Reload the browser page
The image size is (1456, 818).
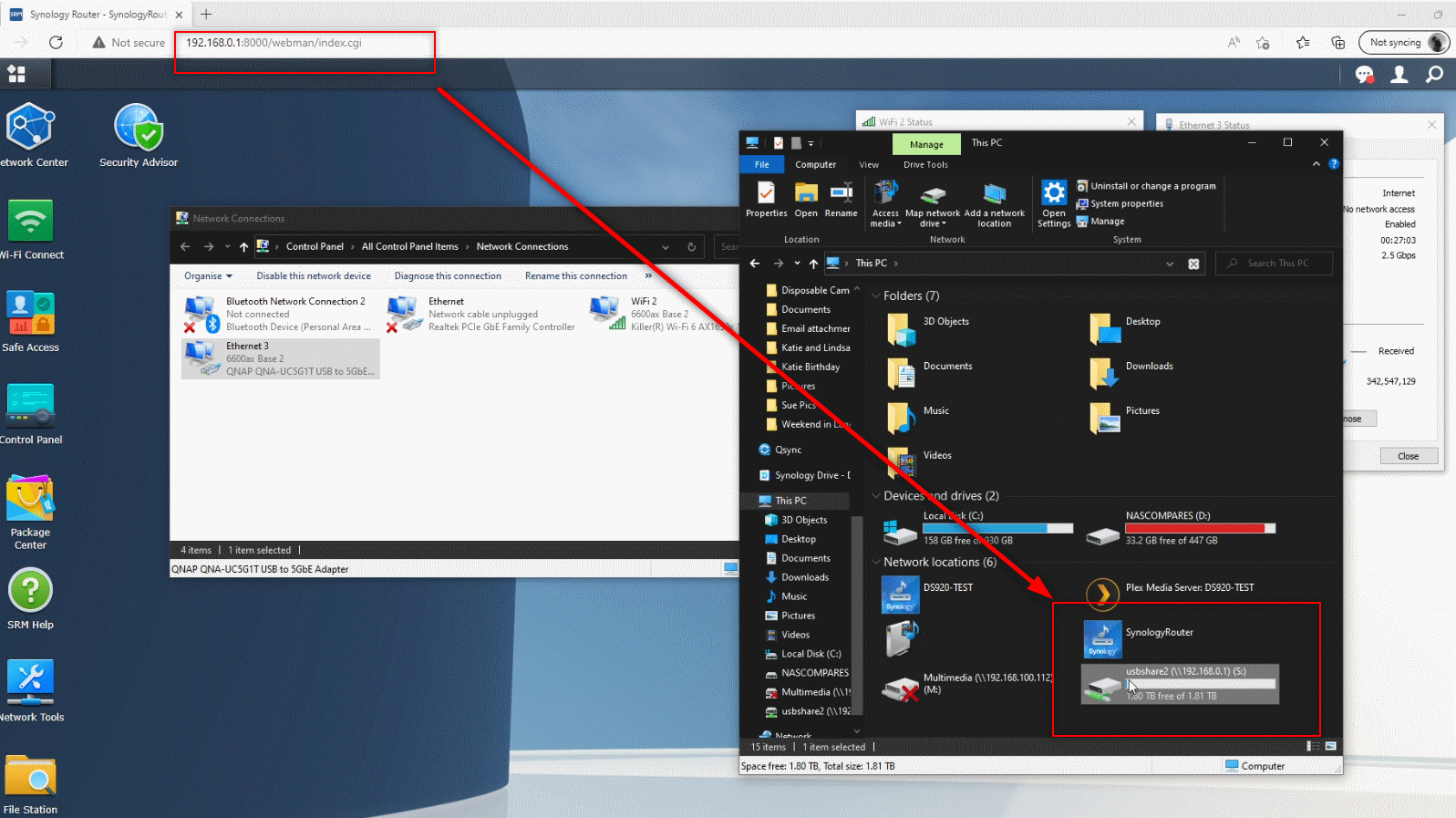(56, 42)
